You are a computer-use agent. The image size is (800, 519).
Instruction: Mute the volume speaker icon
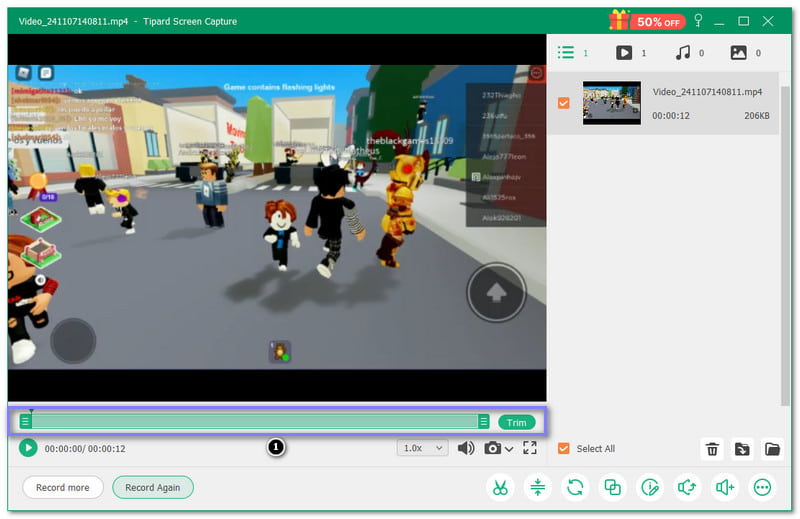466,448
